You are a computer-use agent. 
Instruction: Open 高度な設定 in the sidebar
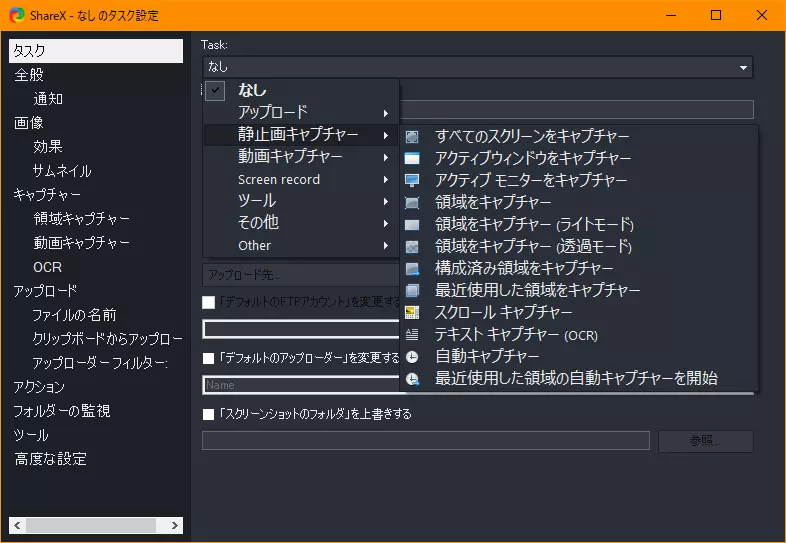pyautogui.click(x=51, y=459)
